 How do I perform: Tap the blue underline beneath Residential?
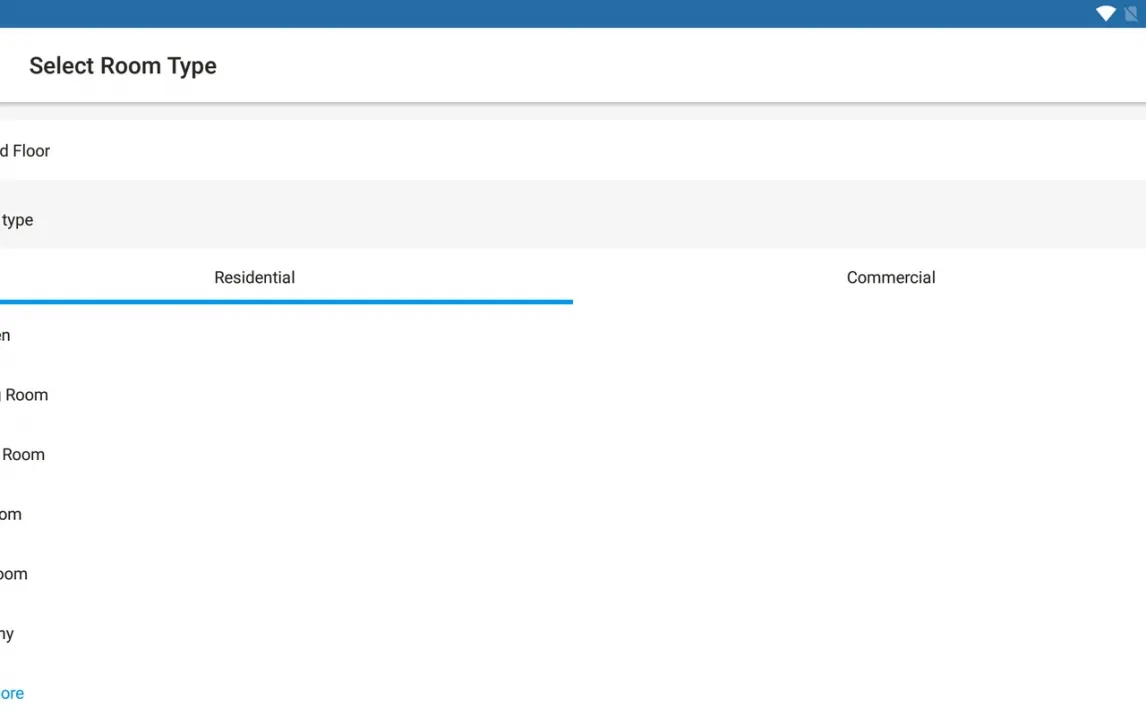286,301
